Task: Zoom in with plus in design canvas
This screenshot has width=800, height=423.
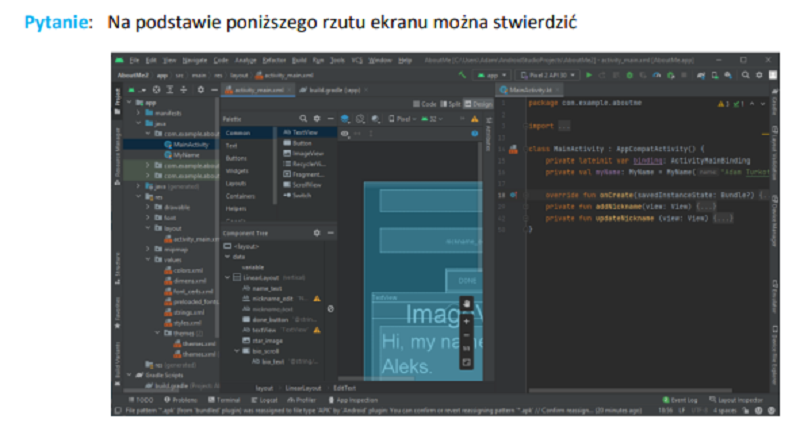Action: (x=466, y=321)
